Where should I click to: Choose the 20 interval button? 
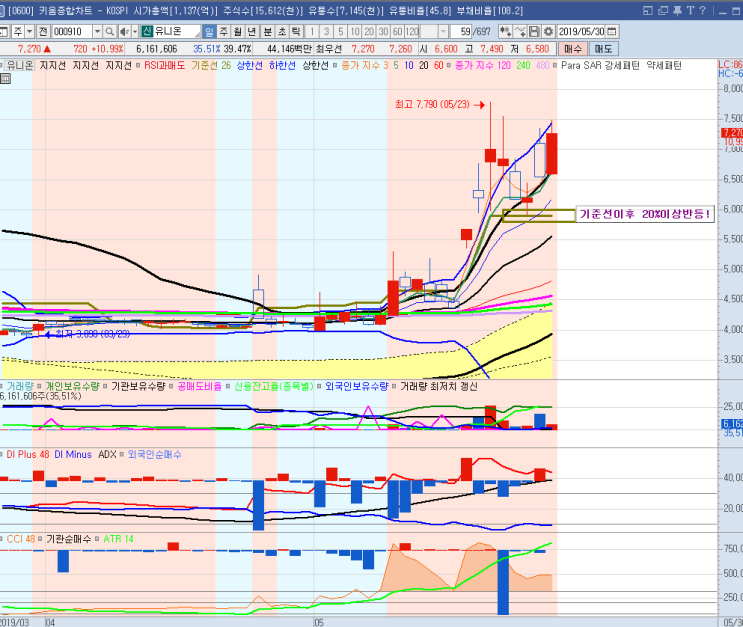tap(369, 32)
